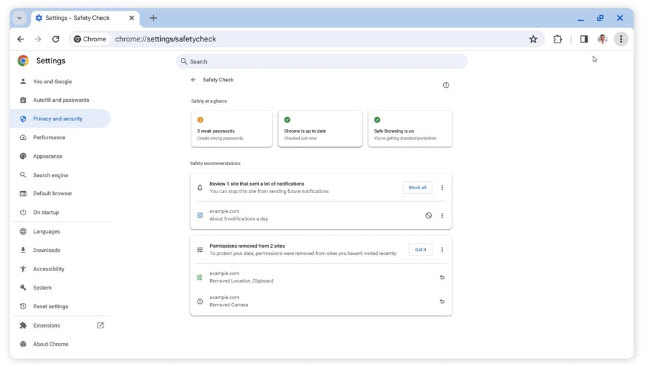
Task: Undo removal of Camera permission
Action: tap(442, 301)
